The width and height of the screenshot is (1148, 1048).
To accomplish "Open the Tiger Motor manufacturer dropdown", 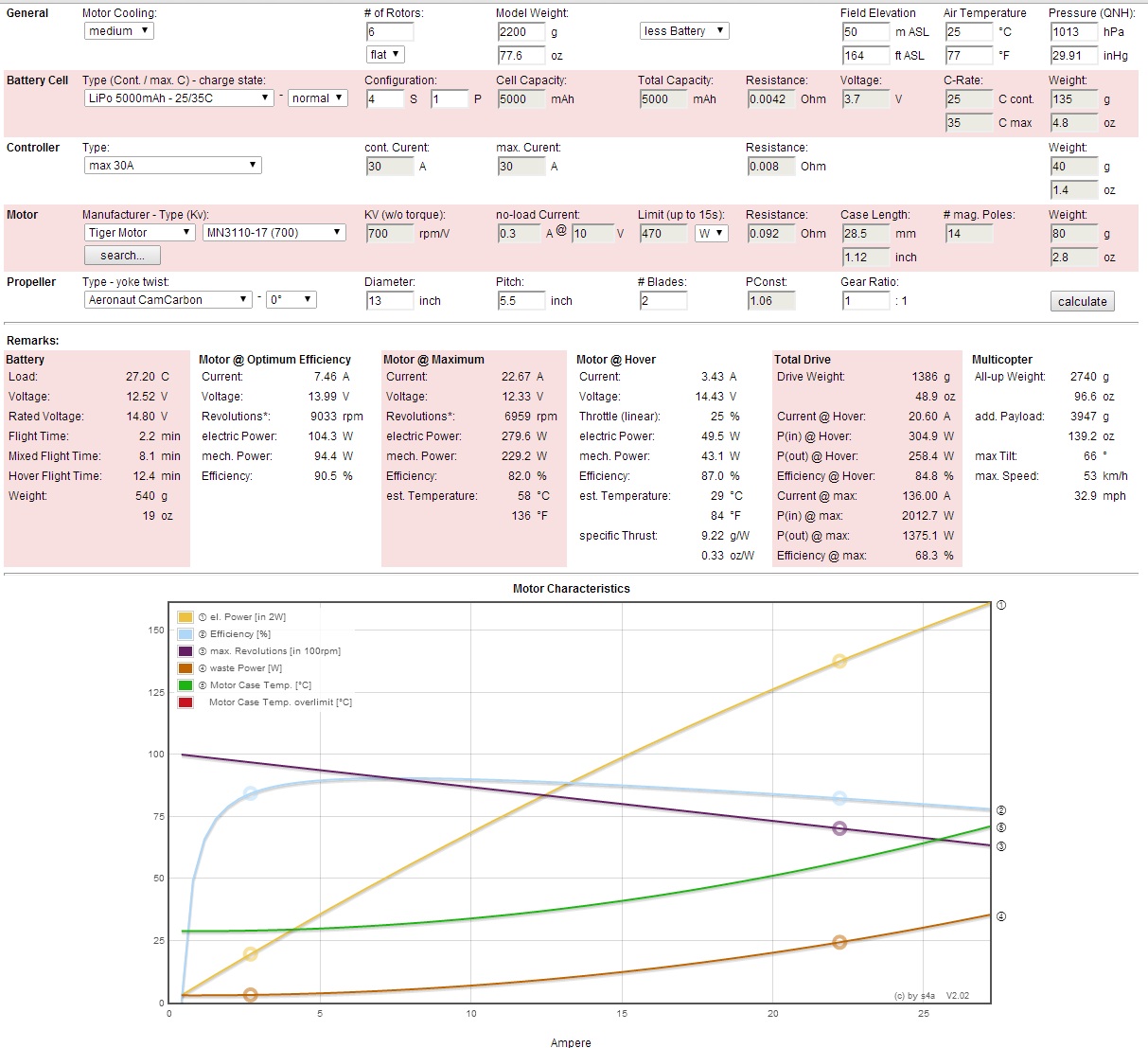I will coord(140,233).
